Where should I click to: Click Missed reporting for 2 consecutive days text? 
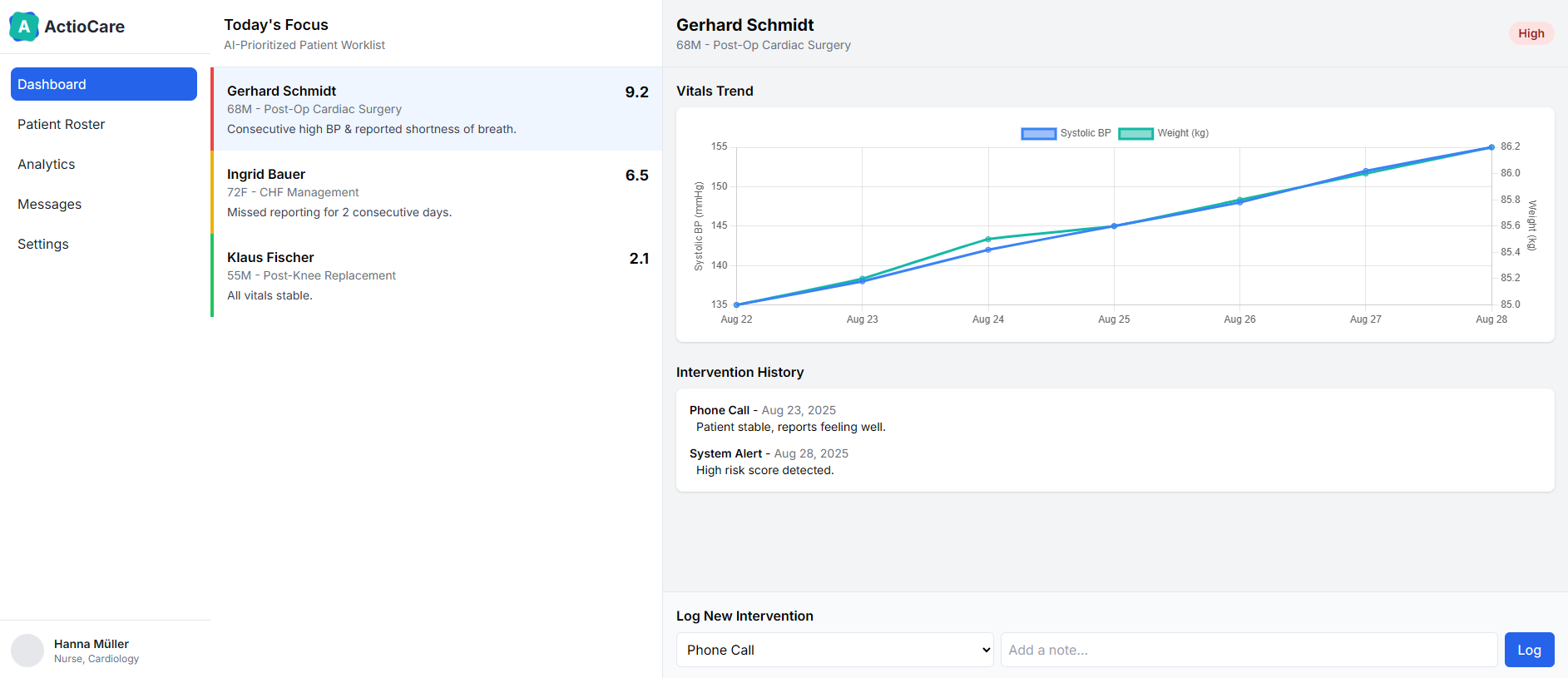339,212
